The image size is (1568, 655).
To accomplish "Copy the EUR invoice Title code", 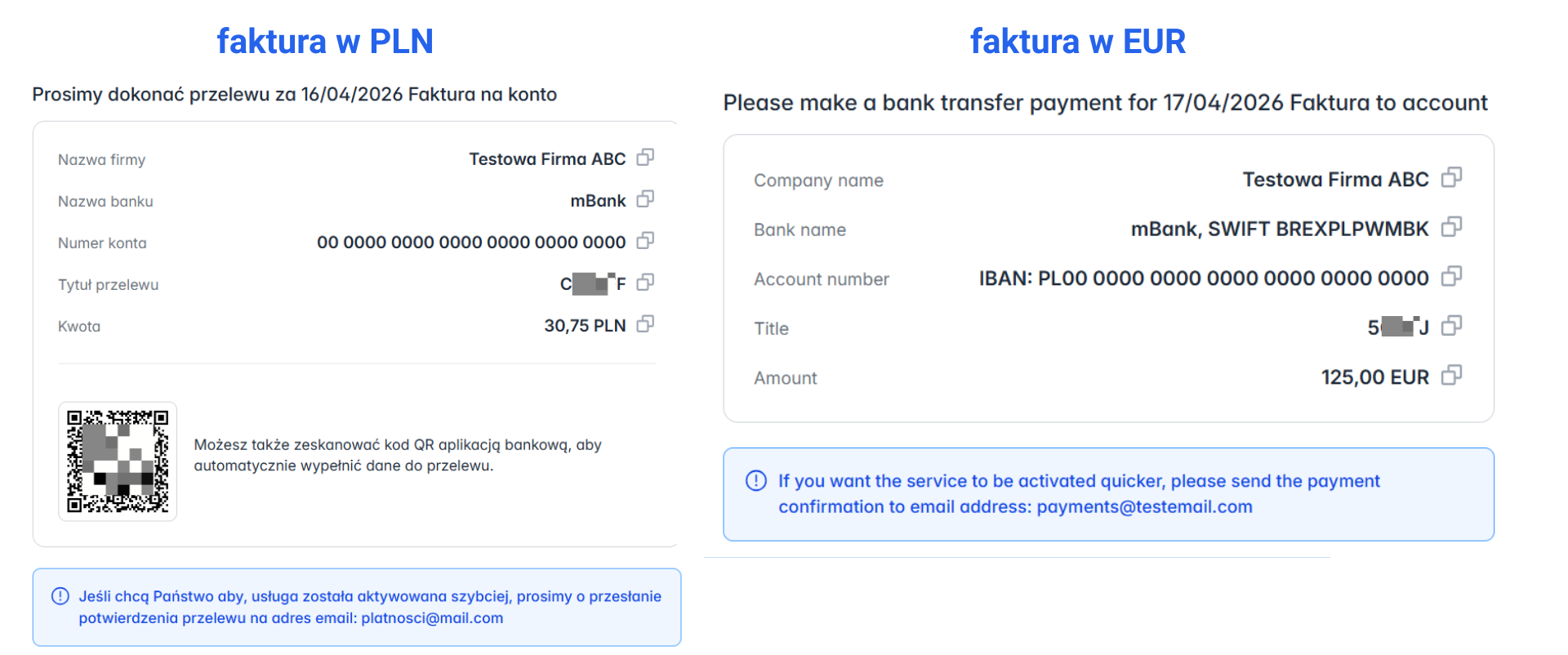I will point(1451,326).
